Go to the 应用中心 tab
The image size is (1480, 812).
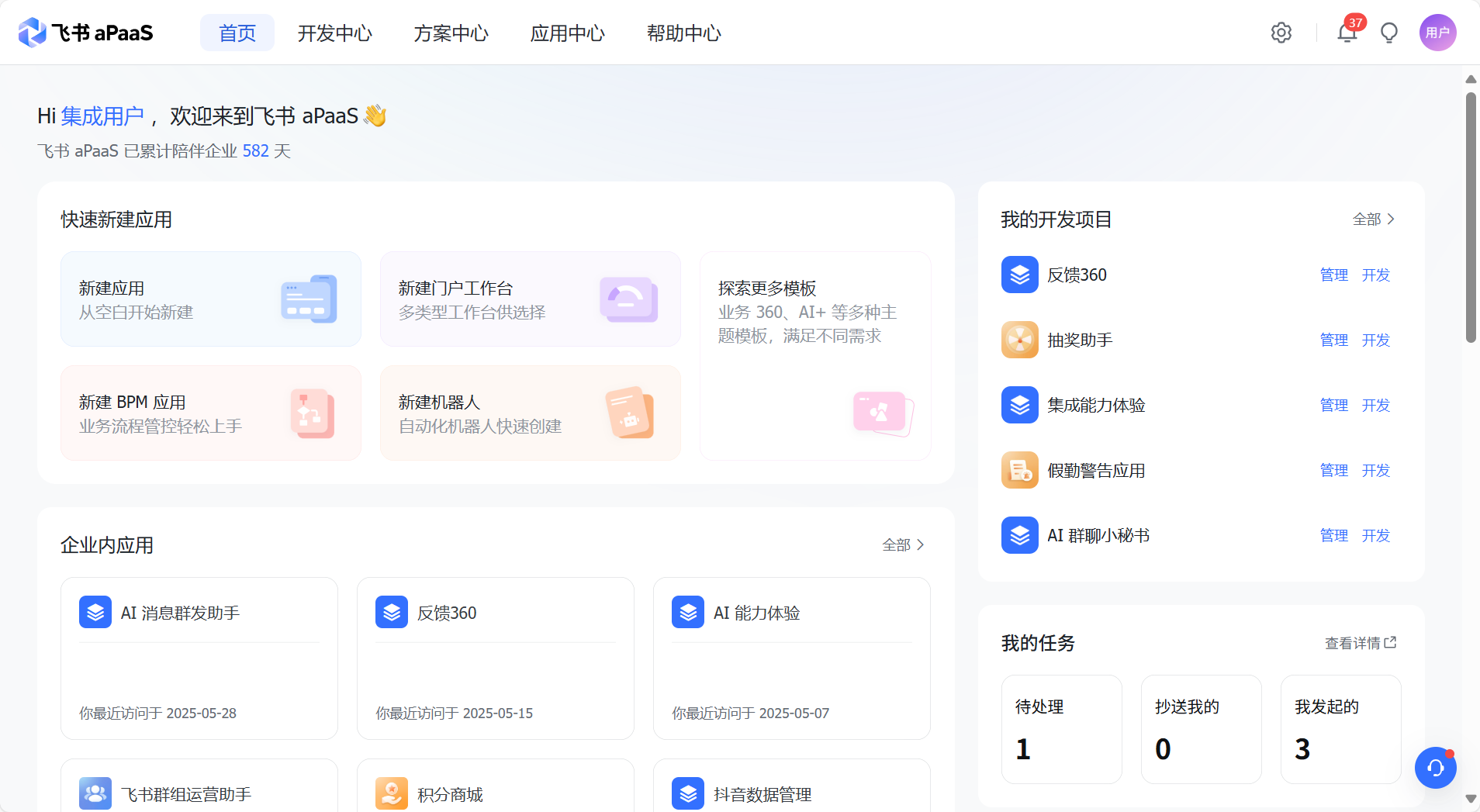click(568, 33)
